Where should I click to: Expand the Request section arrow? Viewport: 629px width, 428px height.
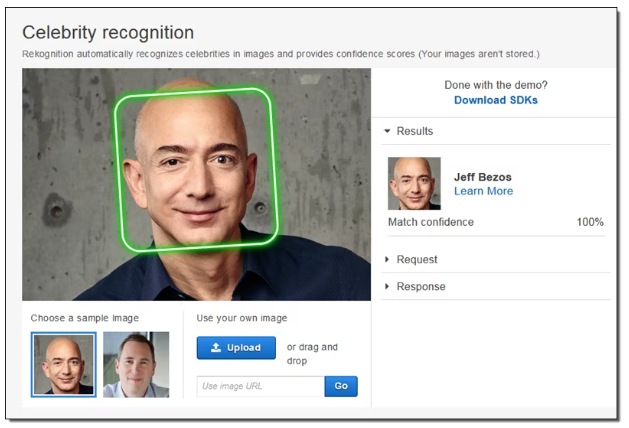point(387,260)
